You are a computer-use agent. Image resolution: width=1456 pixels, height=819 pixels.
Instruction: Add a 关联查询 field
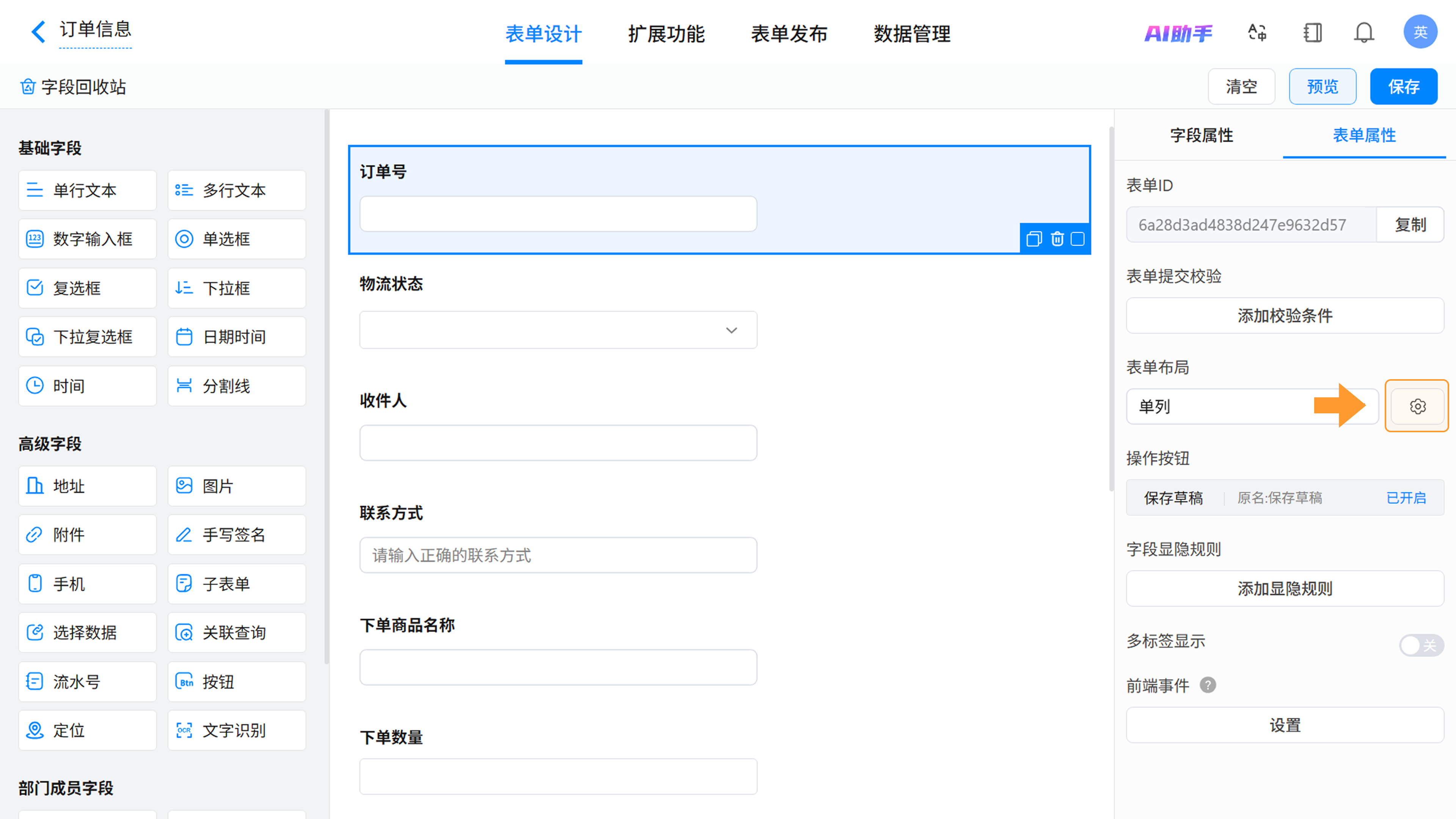(x=237, y=632)
